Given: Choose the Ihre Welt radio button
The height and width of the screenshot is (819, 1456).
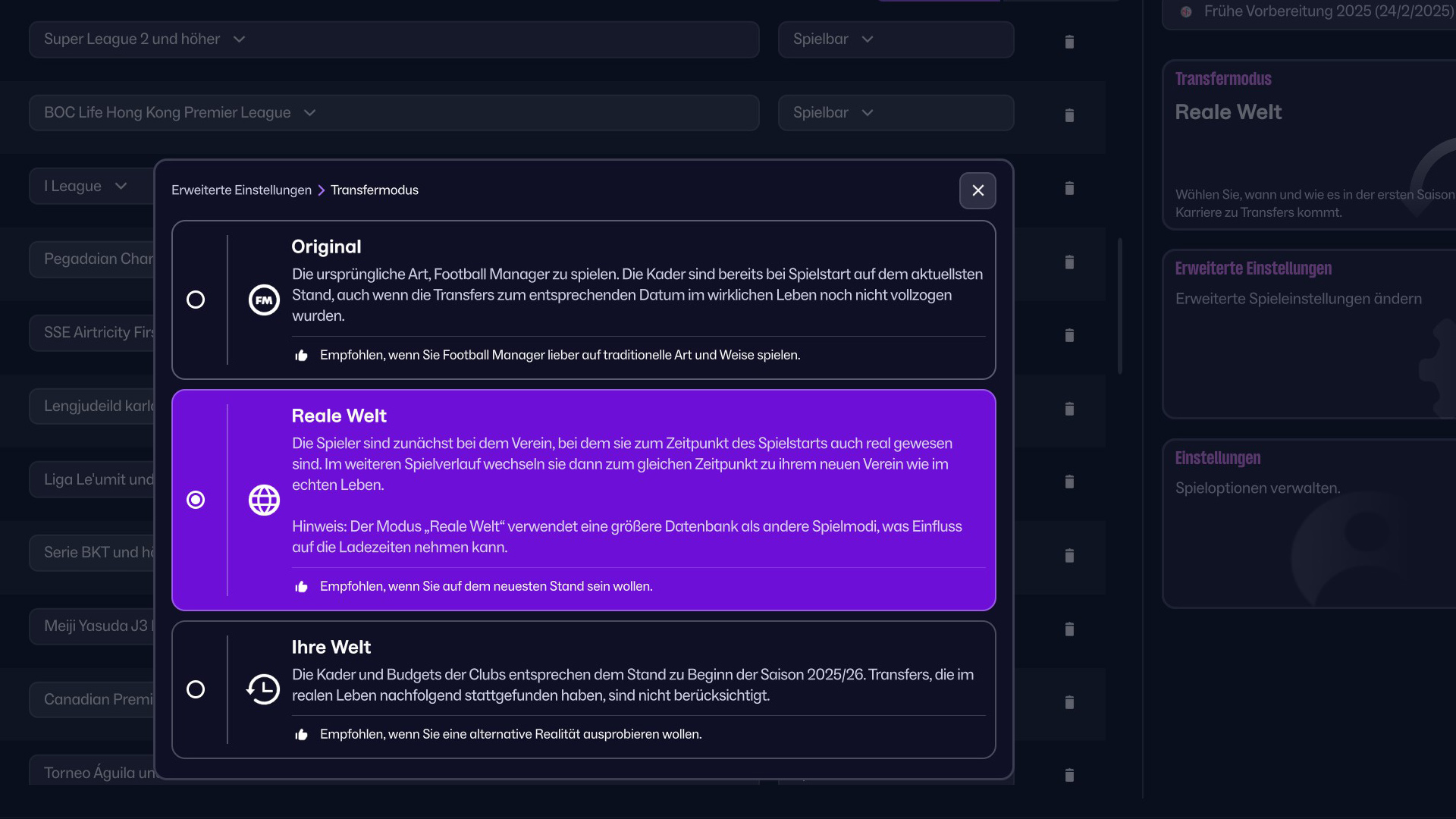Looking at the screenshot, I should point(196,689).
